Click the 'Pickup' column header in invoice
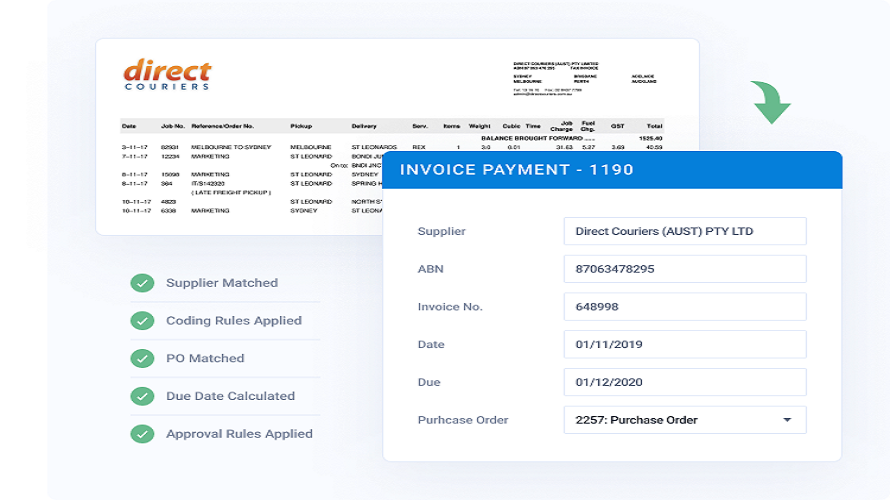Image resolution: width=890 pixels, height=500 pixels. 301,126
